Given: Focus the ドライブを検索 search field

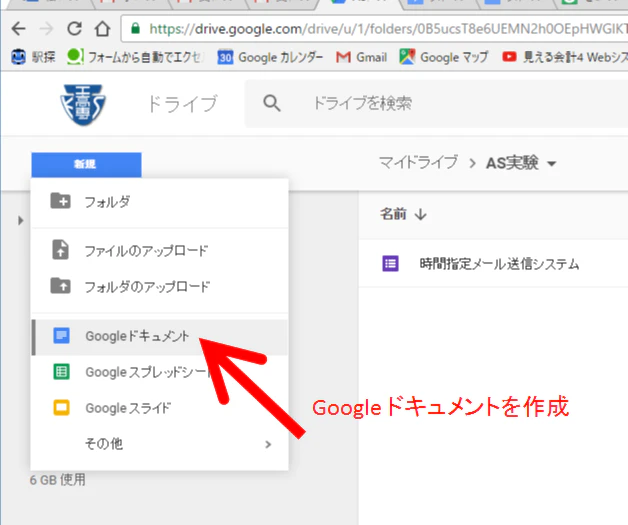Looking at the screenshot, I should [x=437, y=103].
